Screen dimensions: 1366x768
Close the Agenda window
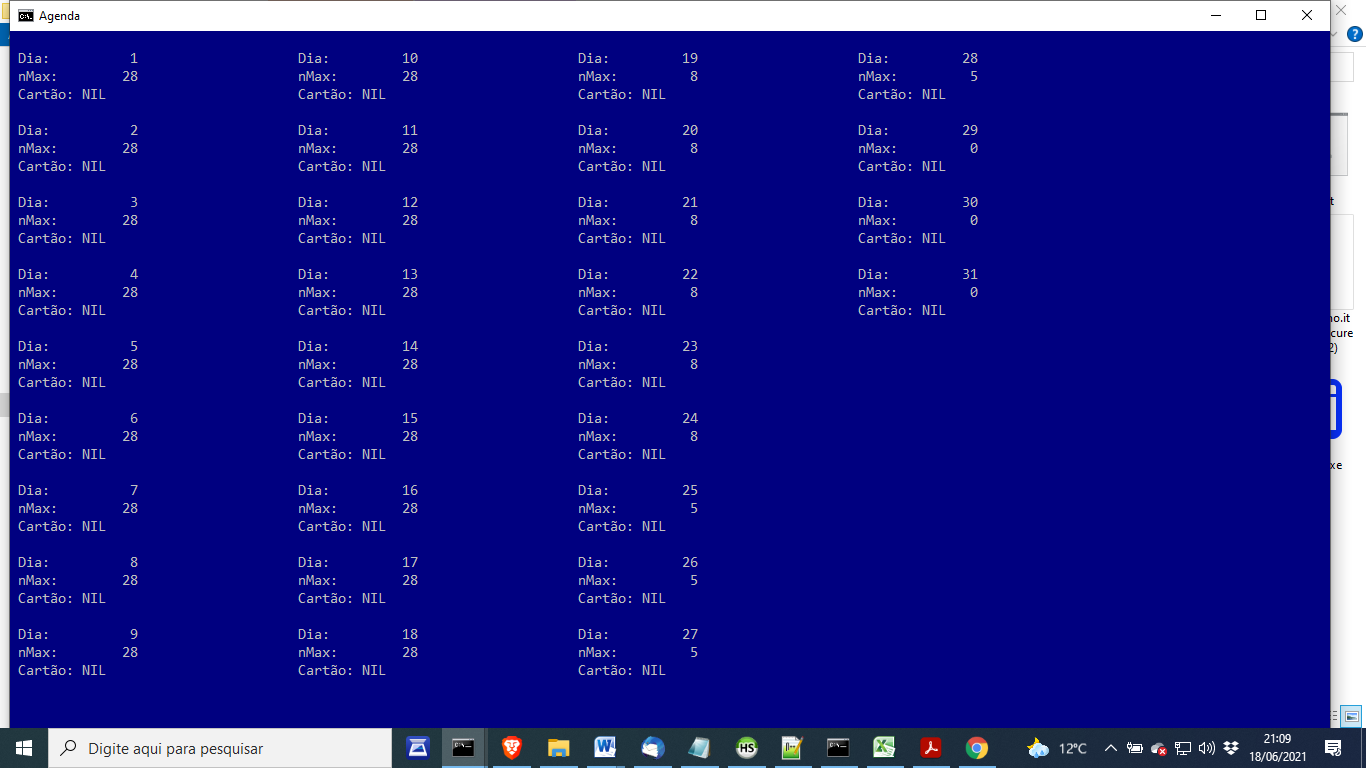pyautogui.click(x=1307, y=15)
